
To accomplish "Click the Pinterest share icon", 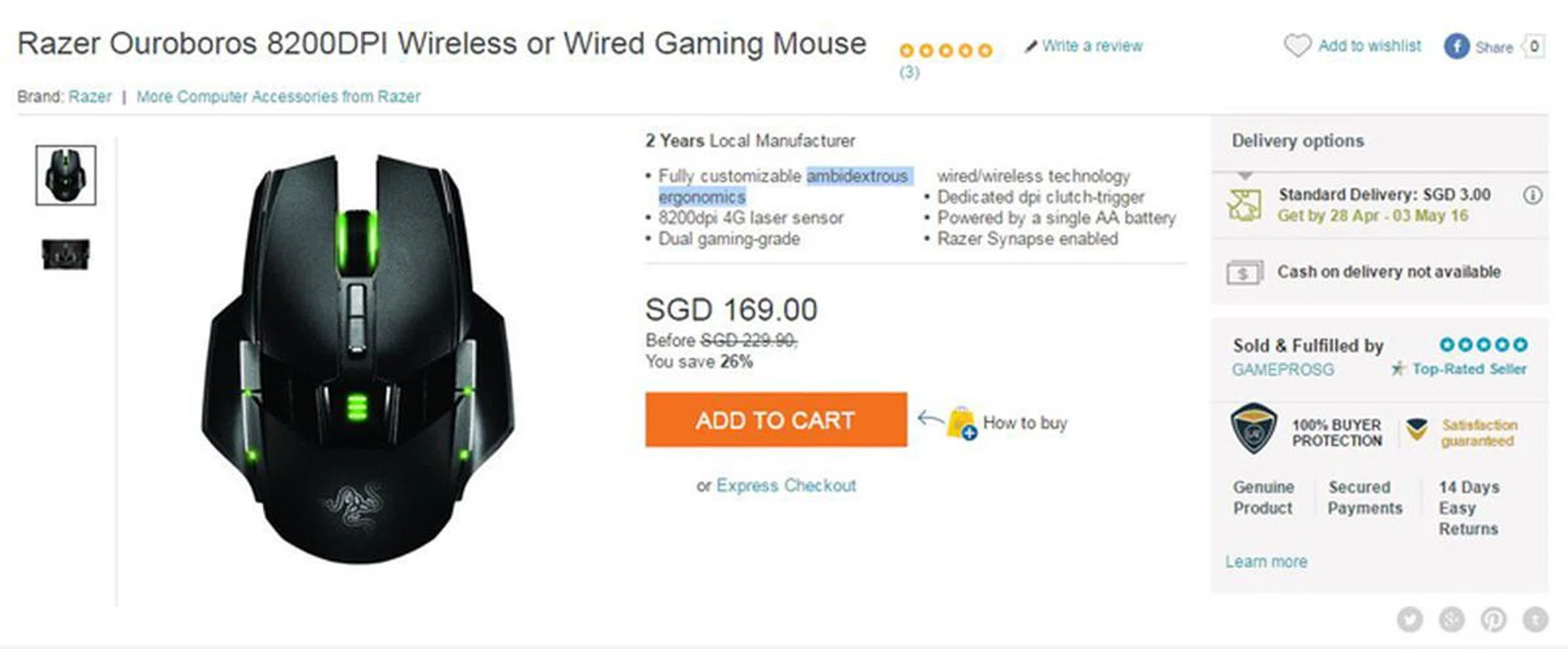I will pyautogui.click(x=1494, y=620).
